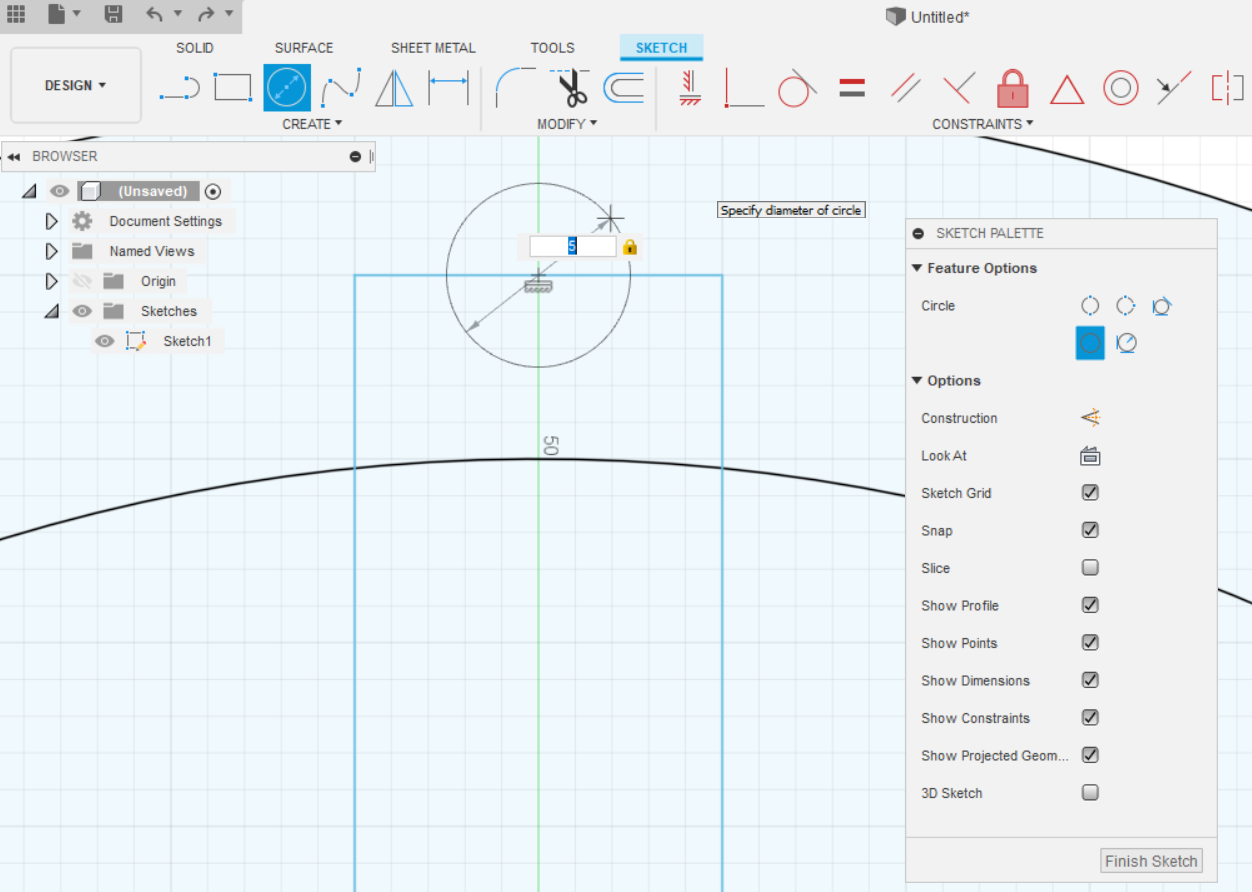Expand the Document Settings node
This screenshot has height=892, width=1252.
(52, 221)
